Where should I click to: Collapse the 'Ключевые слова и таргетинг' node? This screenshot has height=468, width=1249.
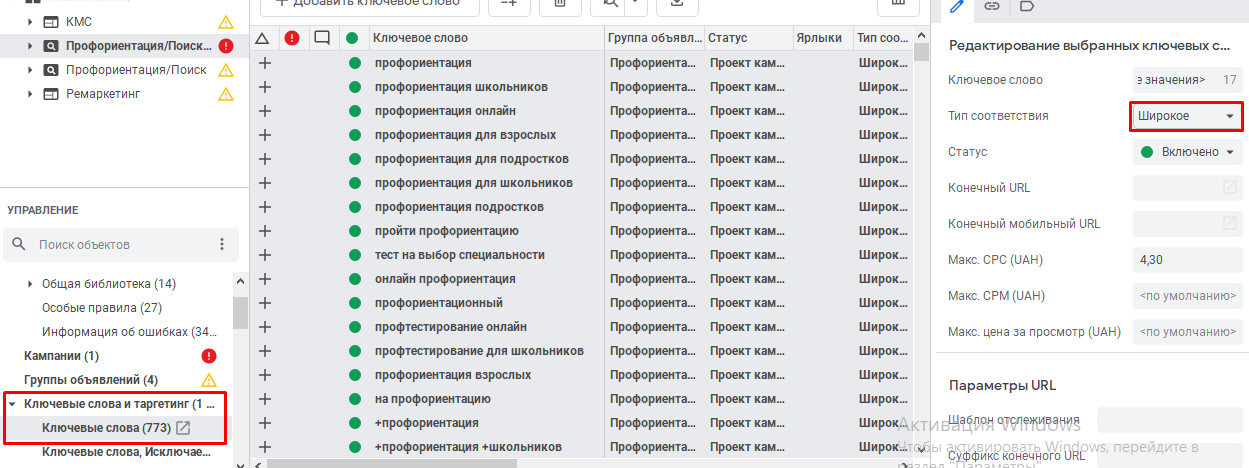tap(12, 404)
